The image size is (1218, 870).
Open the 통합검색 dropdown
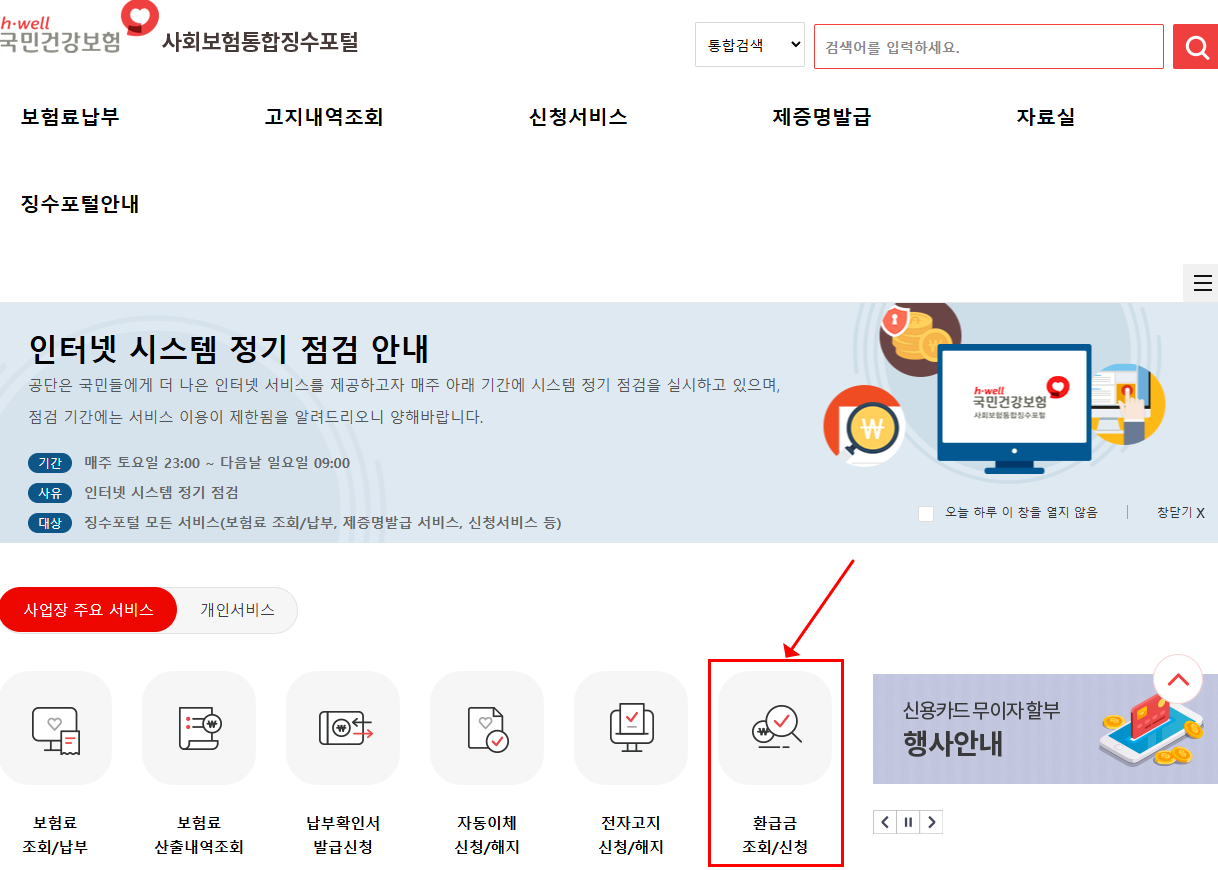pyautogui.click(x=749, y=45)
